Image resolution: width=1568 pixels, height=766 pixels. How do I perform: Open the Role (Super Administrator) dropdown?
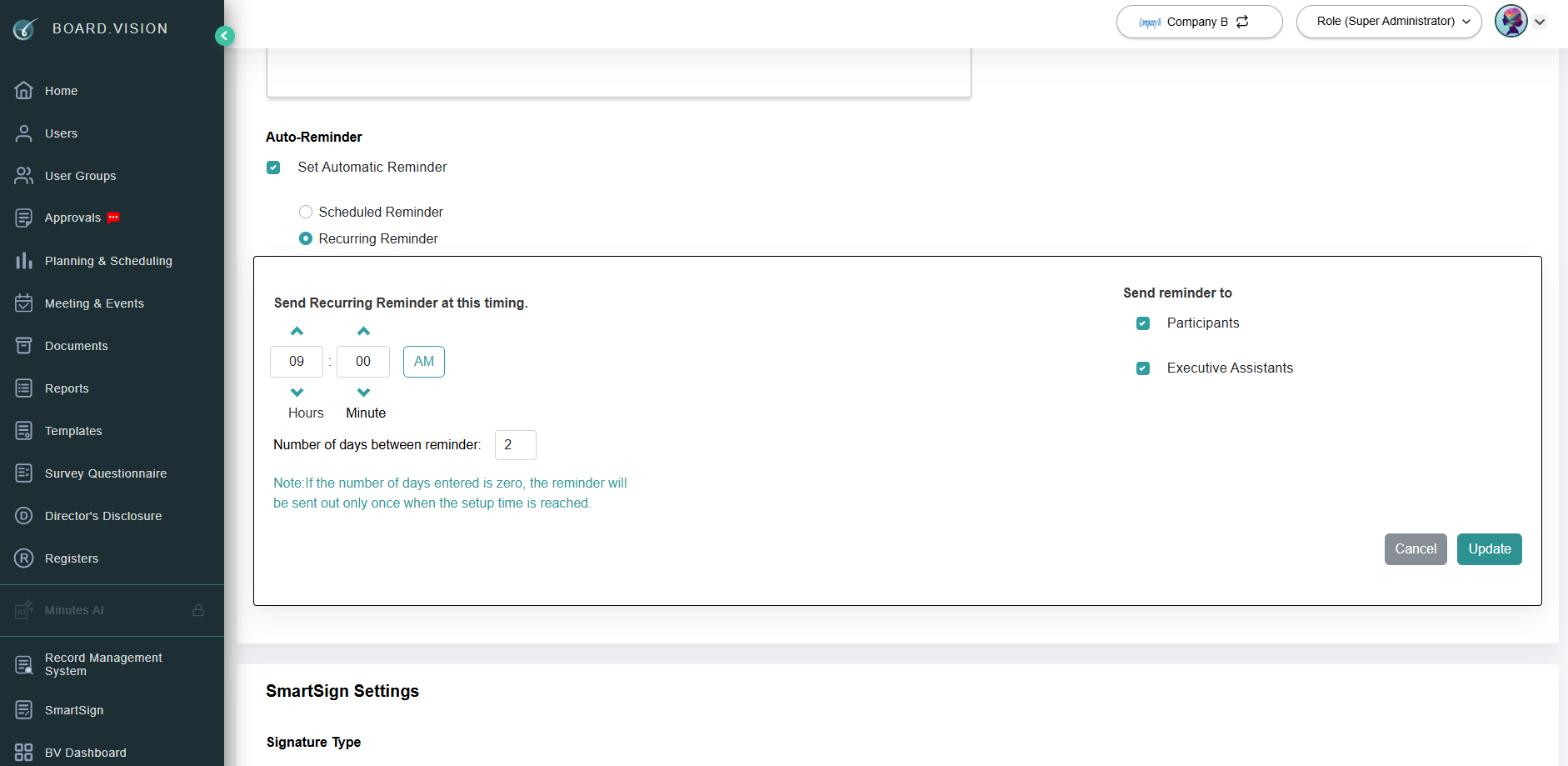1389,22
